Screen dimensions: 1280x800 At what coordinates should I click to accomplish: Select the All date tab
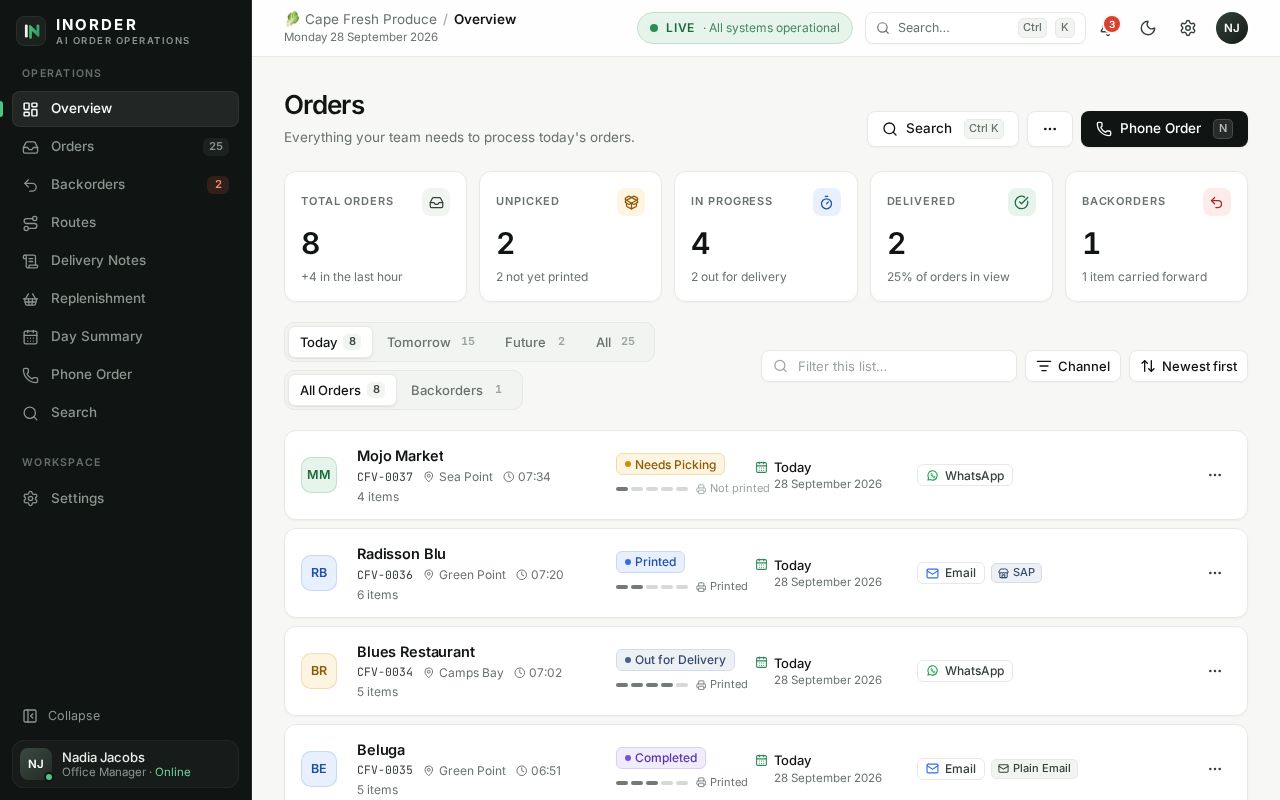pyautogui.click(x=616, y=342)
